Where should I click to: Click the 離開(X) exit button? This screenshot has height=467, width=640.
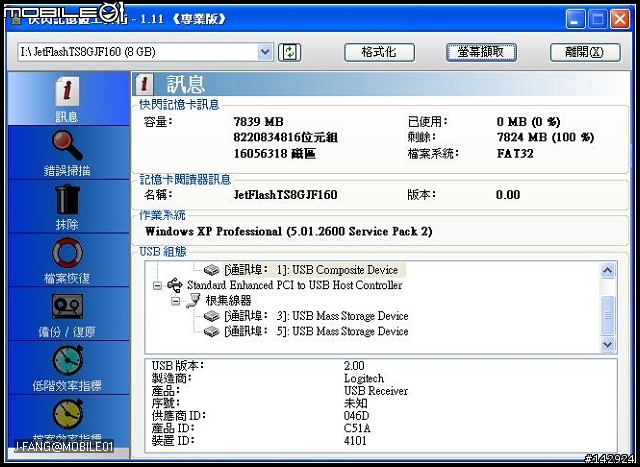point(585,52)
